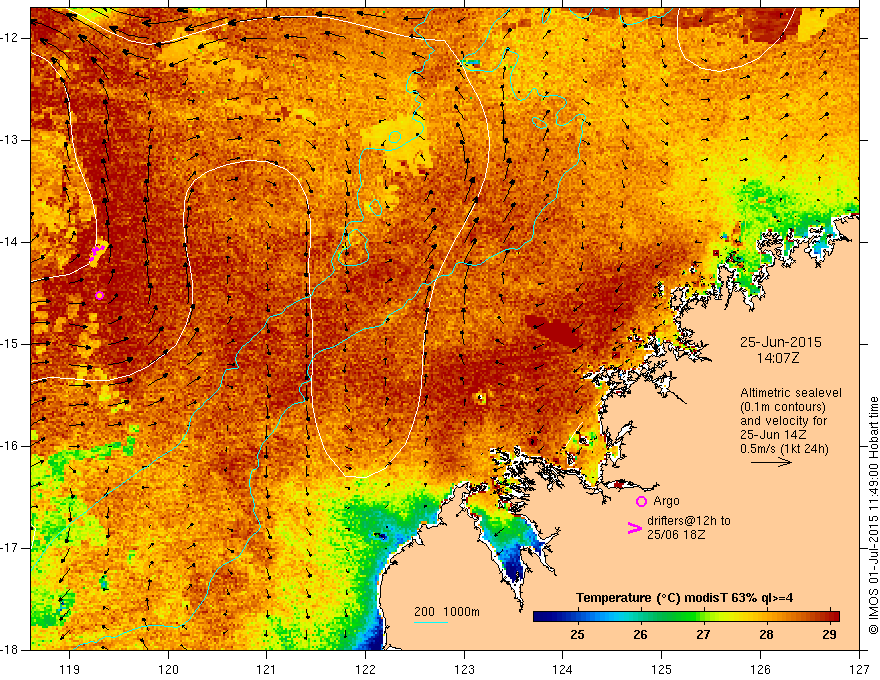Click the Argo float marker near 119.3E
Image resolution: width=880 pixels, height=680 pixels.
click(100, 296)
